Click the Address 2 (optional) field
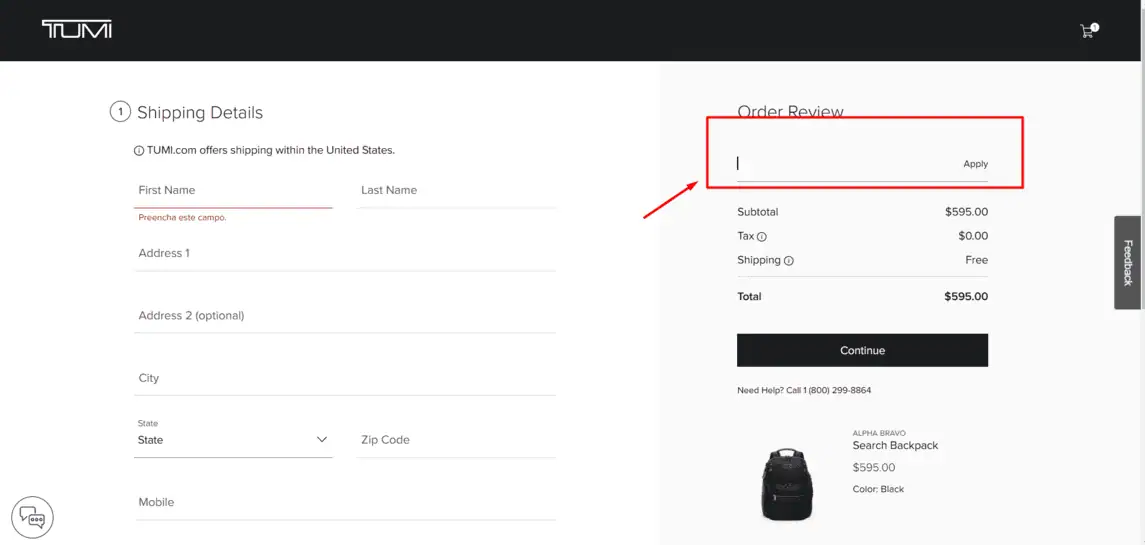The image size is (1145, 545). pos(345,316)
